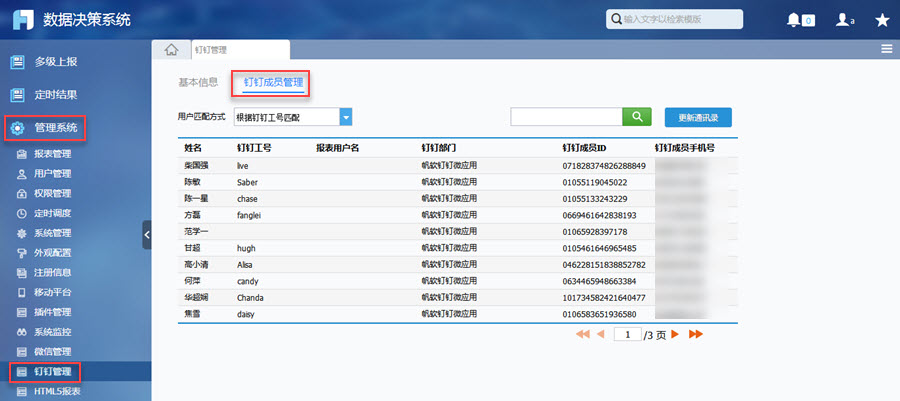
Task: Click the 微信管理 icon
Action: [x=22, y=352]
